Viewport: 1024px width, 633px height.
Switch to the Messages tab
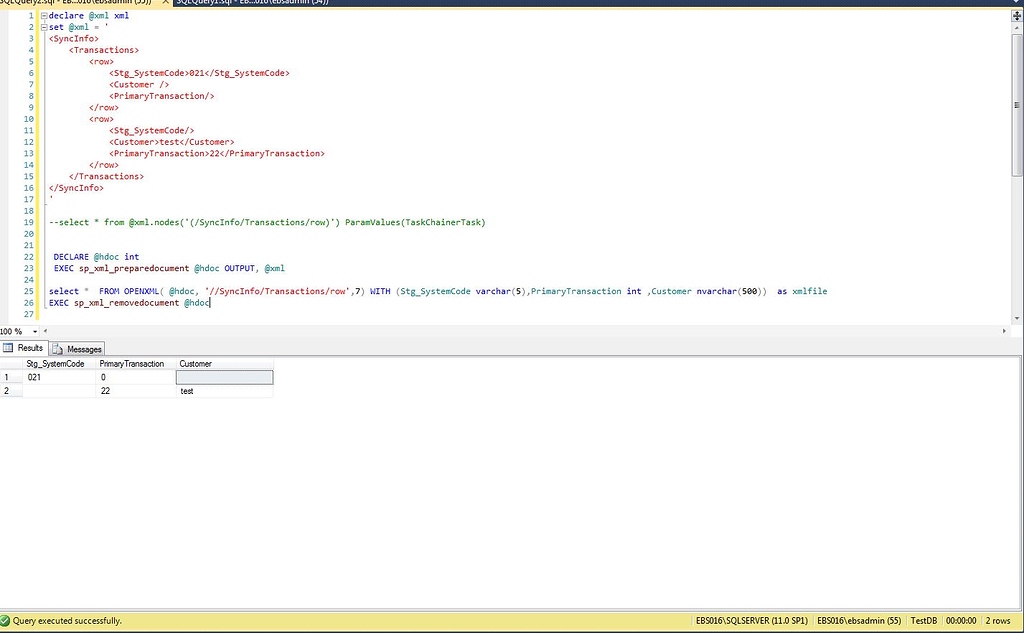click(77, 349)
